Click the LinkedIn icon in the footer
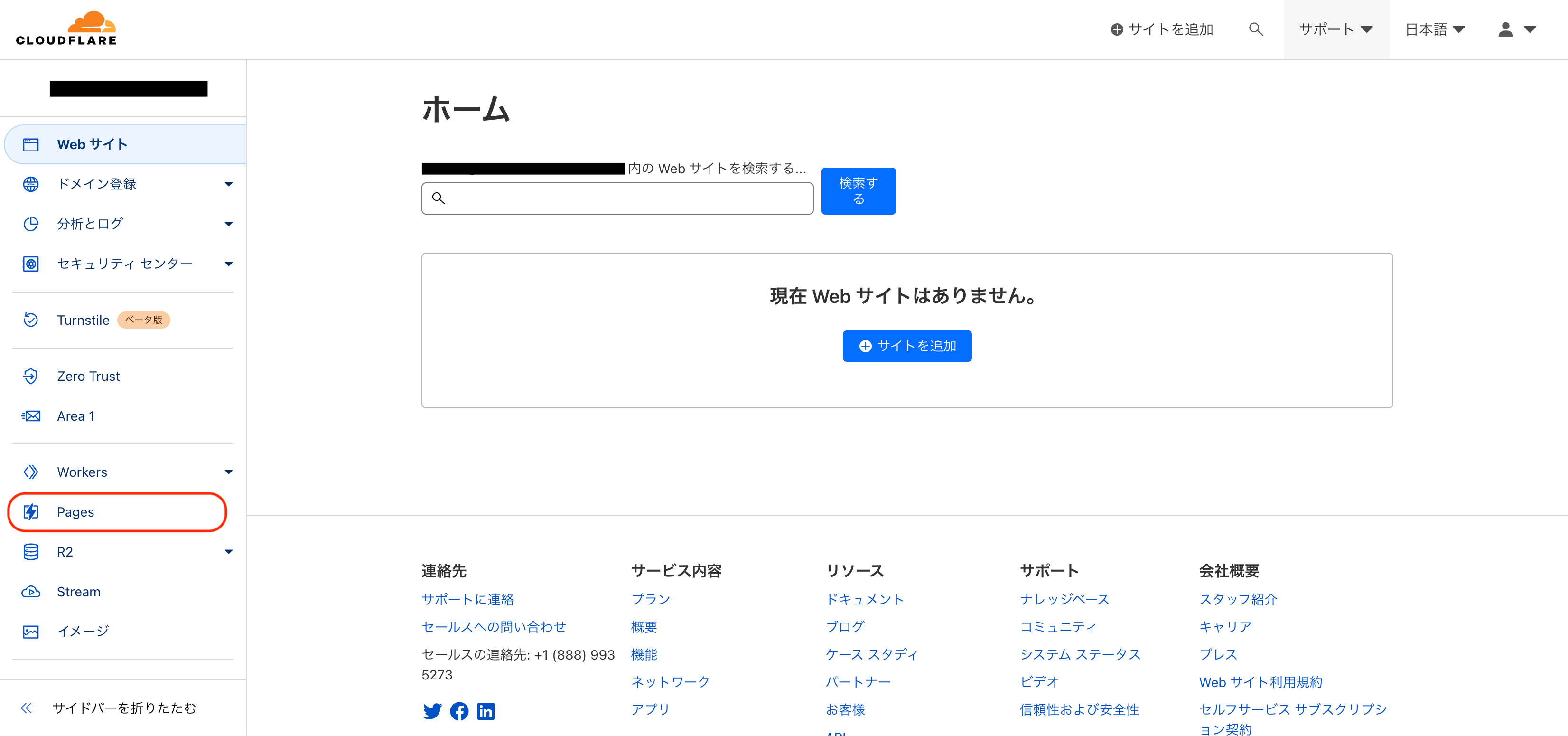 click(x=486, y=711)
